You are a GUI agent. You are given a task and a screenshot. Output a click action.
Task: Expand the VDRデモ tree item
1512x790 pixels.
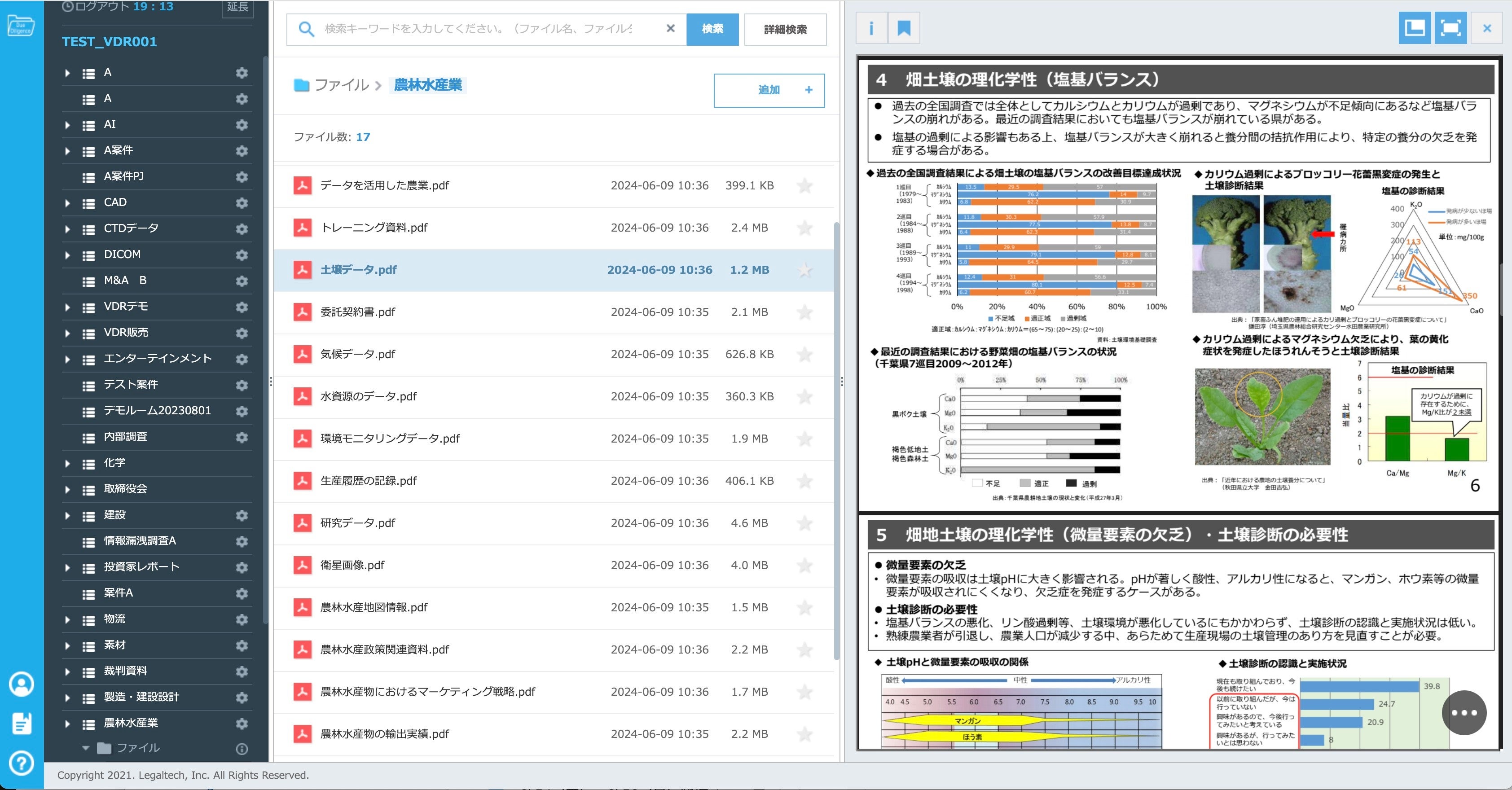(67, 307)
